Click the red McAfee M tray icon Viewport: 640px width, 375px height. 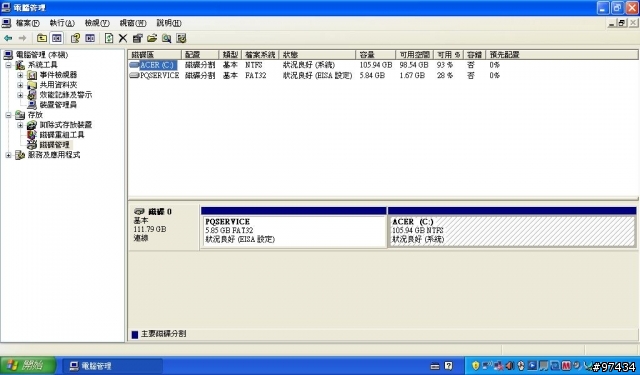(x=566, y=365)
